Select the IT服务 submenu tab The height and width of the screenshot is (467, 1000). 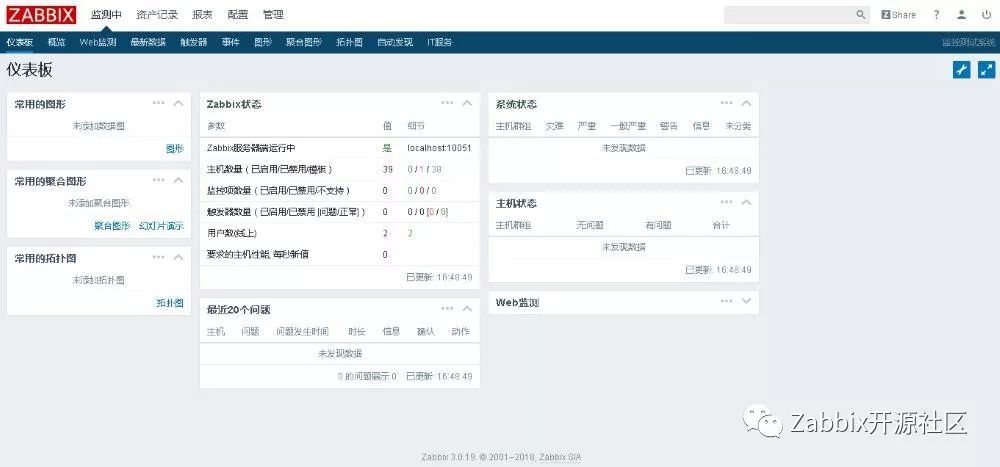click(x=439, y=42)
